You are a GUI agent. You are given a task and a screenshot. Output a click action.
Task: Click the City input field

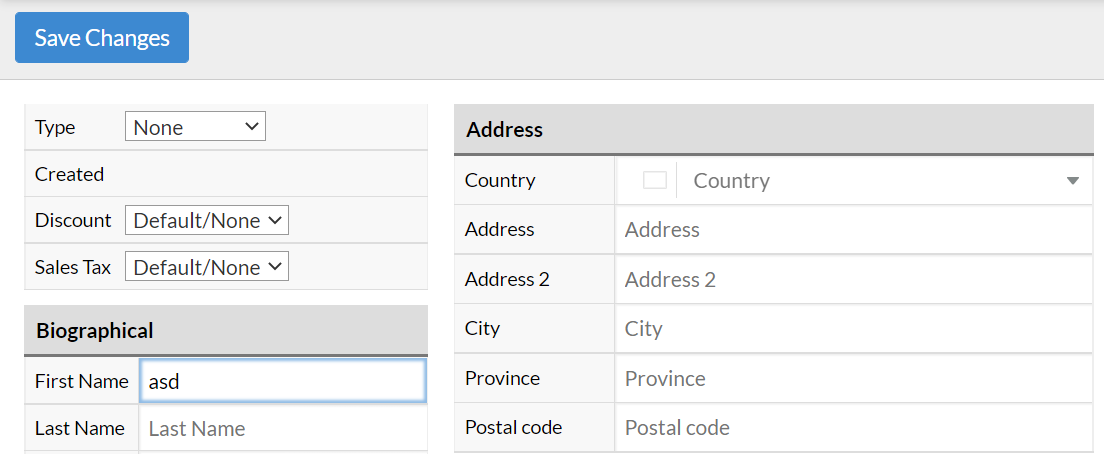(853, 329)
